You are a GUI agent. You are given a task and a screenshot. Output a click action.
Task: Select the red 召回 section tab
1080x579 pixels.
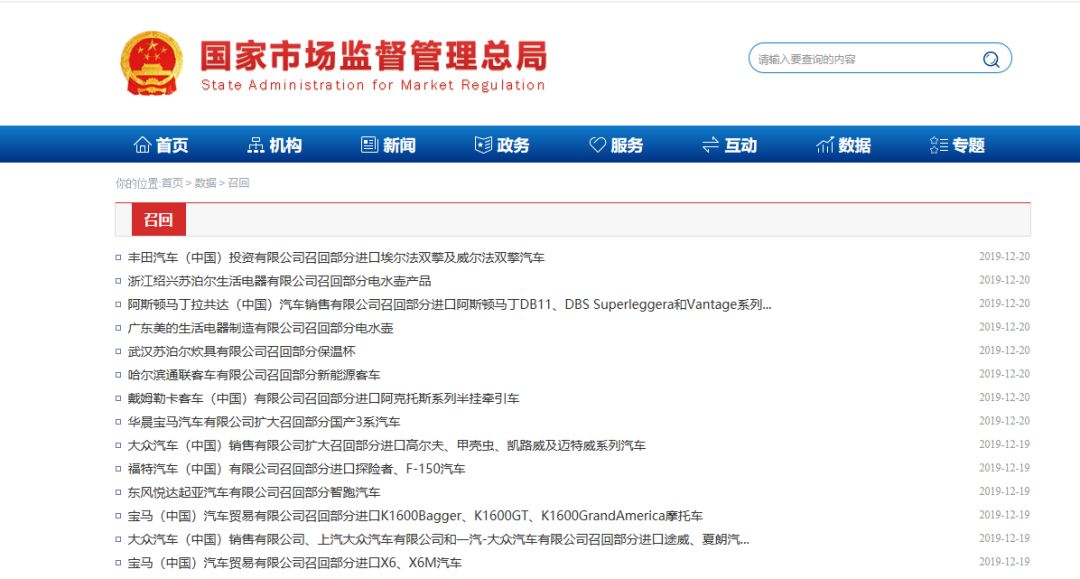coord(158,220)
